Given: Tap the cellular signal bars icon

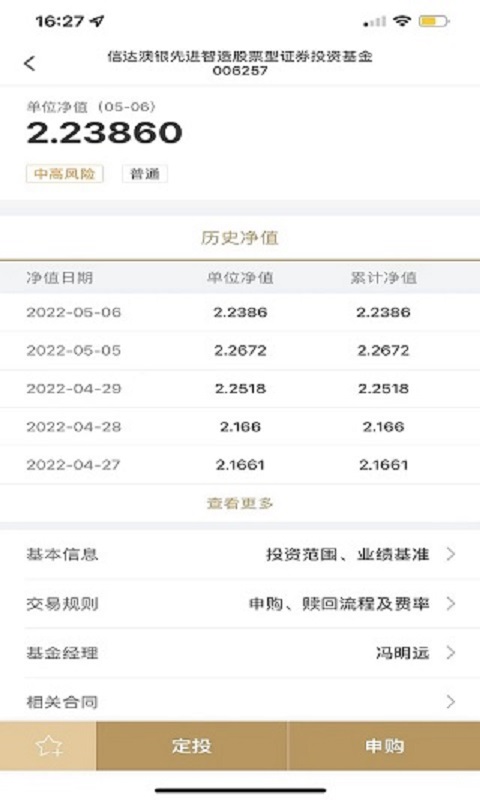Looking at the screenshot, I should (374, 21).
